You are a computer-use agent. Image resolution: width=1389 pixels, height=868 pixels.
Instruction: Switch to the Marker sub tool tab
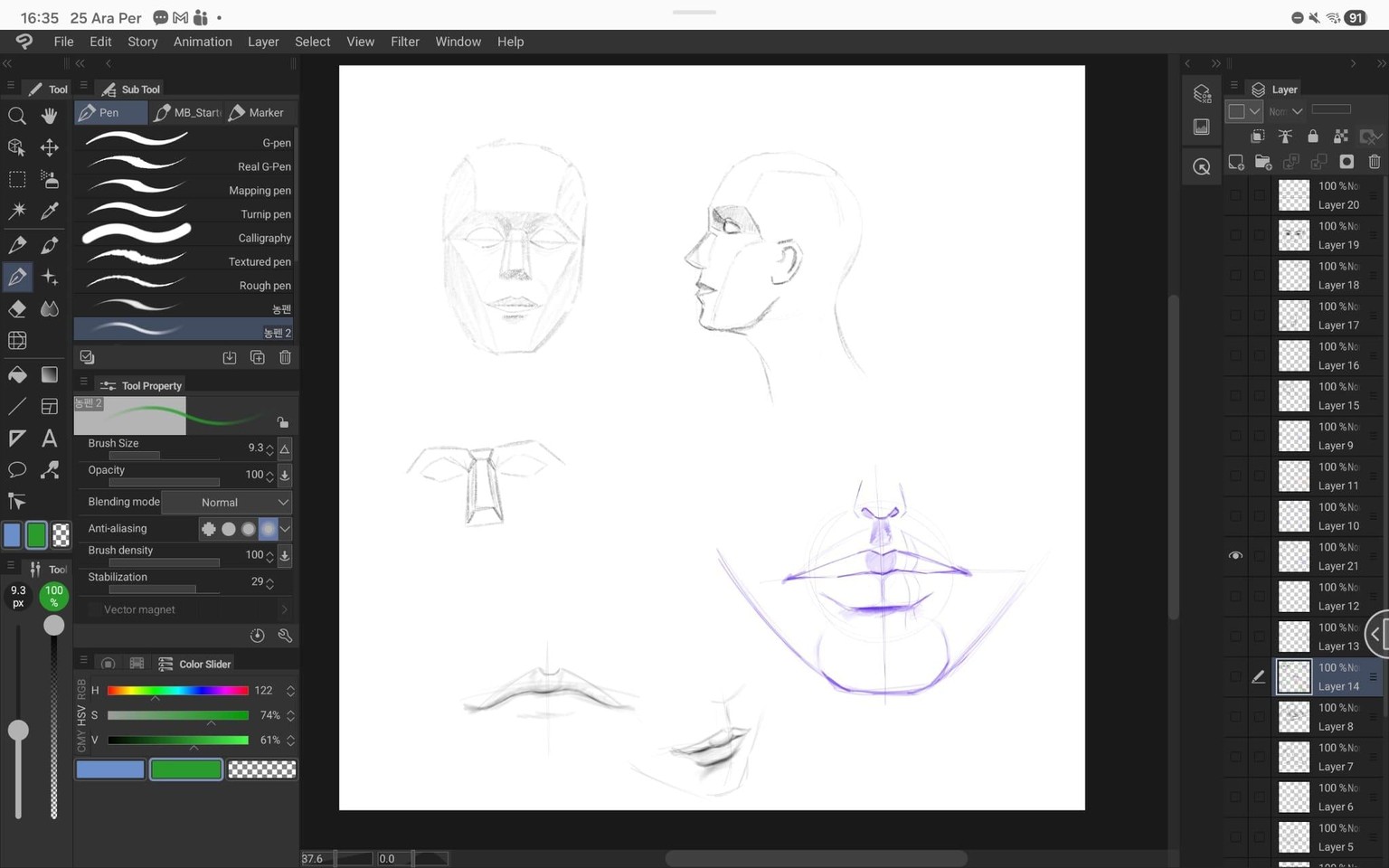(x=258, y=113)
